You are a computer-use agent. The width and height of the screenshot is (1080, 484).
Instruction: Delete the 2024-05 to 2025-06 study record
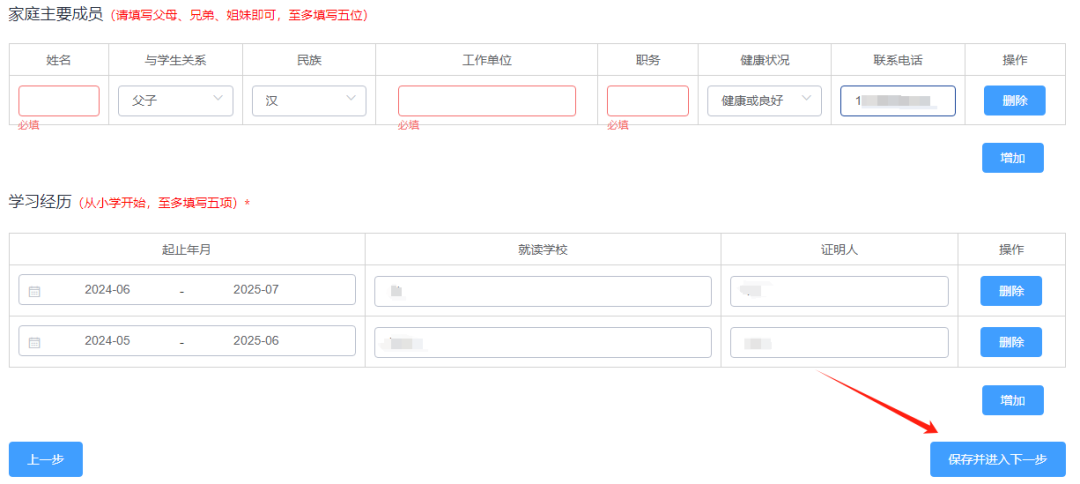click(1011, 342)
